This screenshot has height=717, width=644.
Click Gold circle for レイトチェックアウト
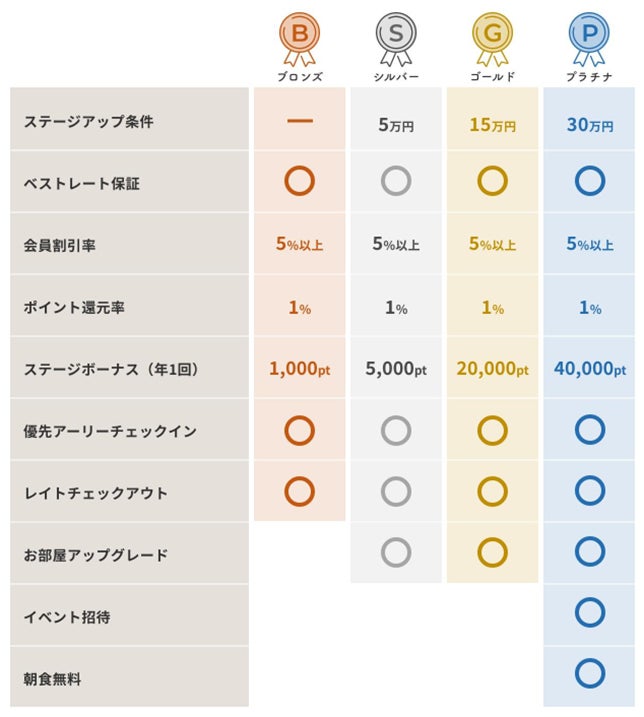point(492,491)
